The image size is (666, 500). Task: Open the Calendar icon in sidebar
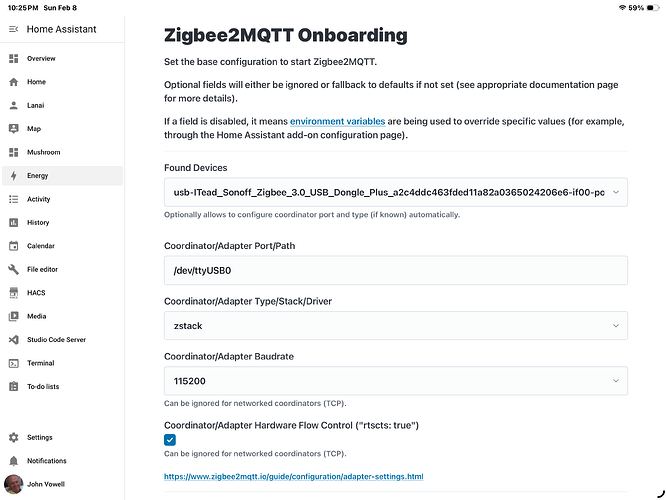coord(13,245)
